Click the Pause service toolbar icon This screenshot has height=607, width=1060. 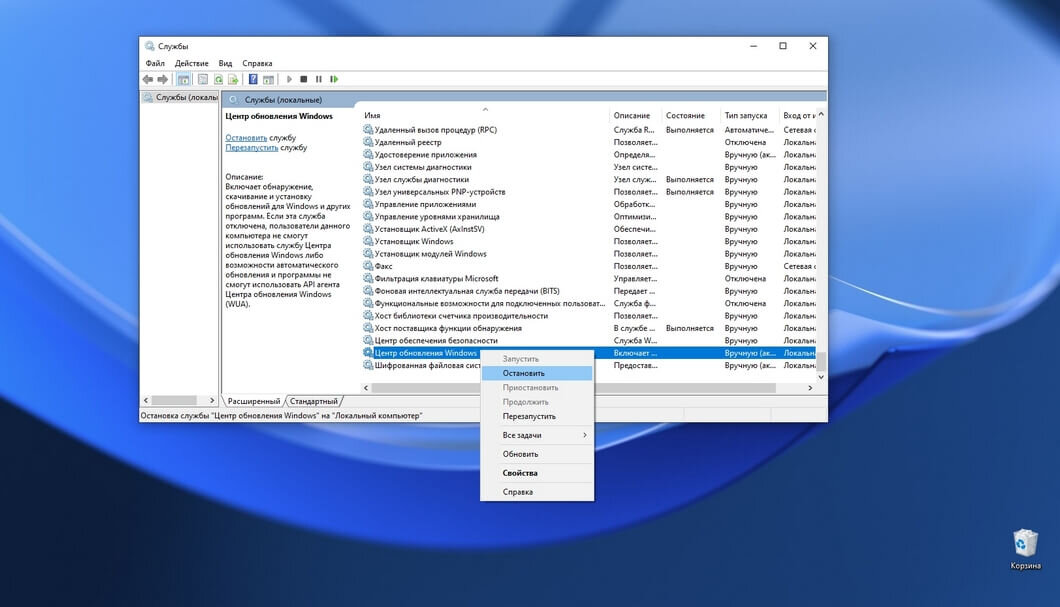(x=318, y=79)
